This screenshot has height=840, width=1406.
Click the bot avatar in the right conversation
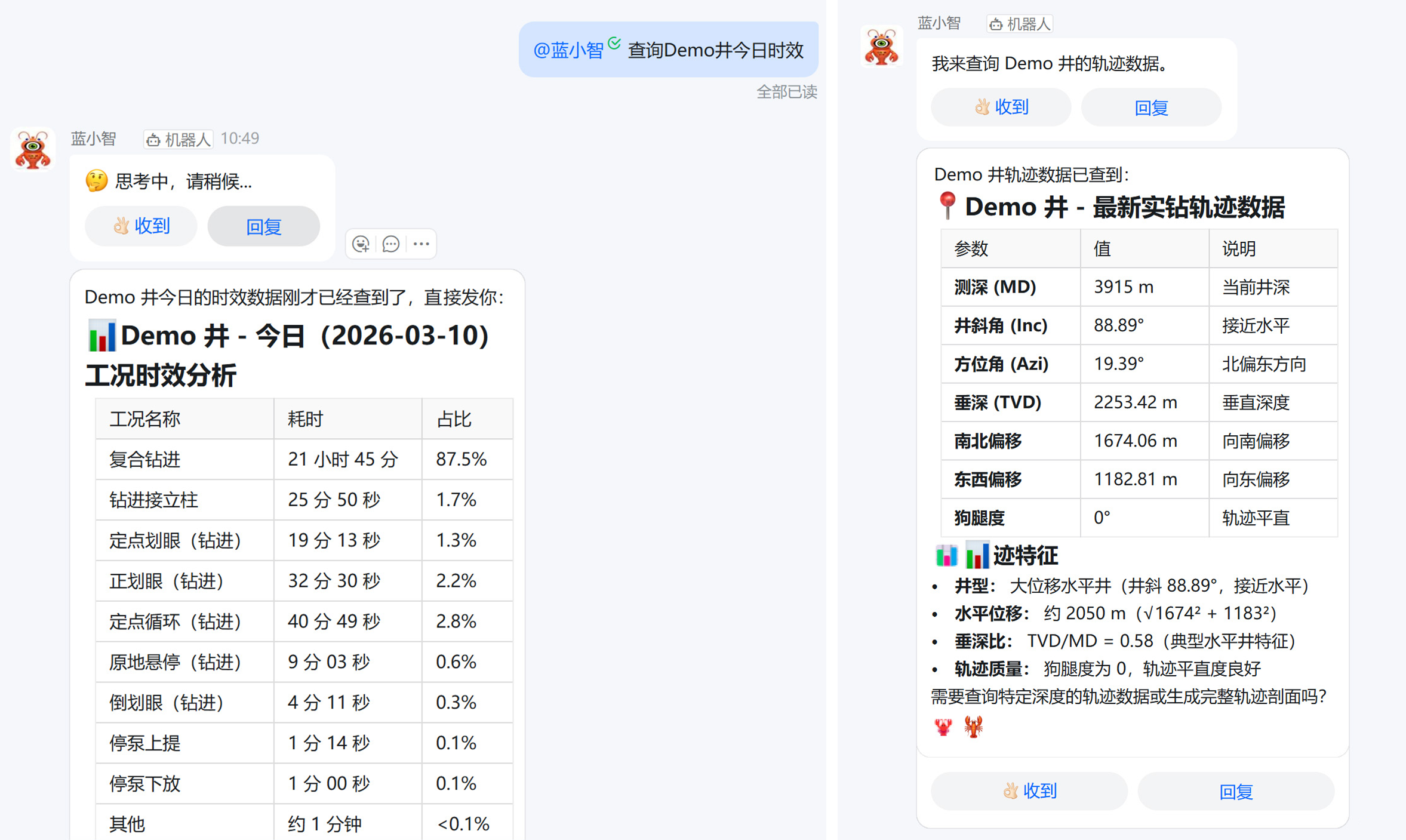point(882,46)
